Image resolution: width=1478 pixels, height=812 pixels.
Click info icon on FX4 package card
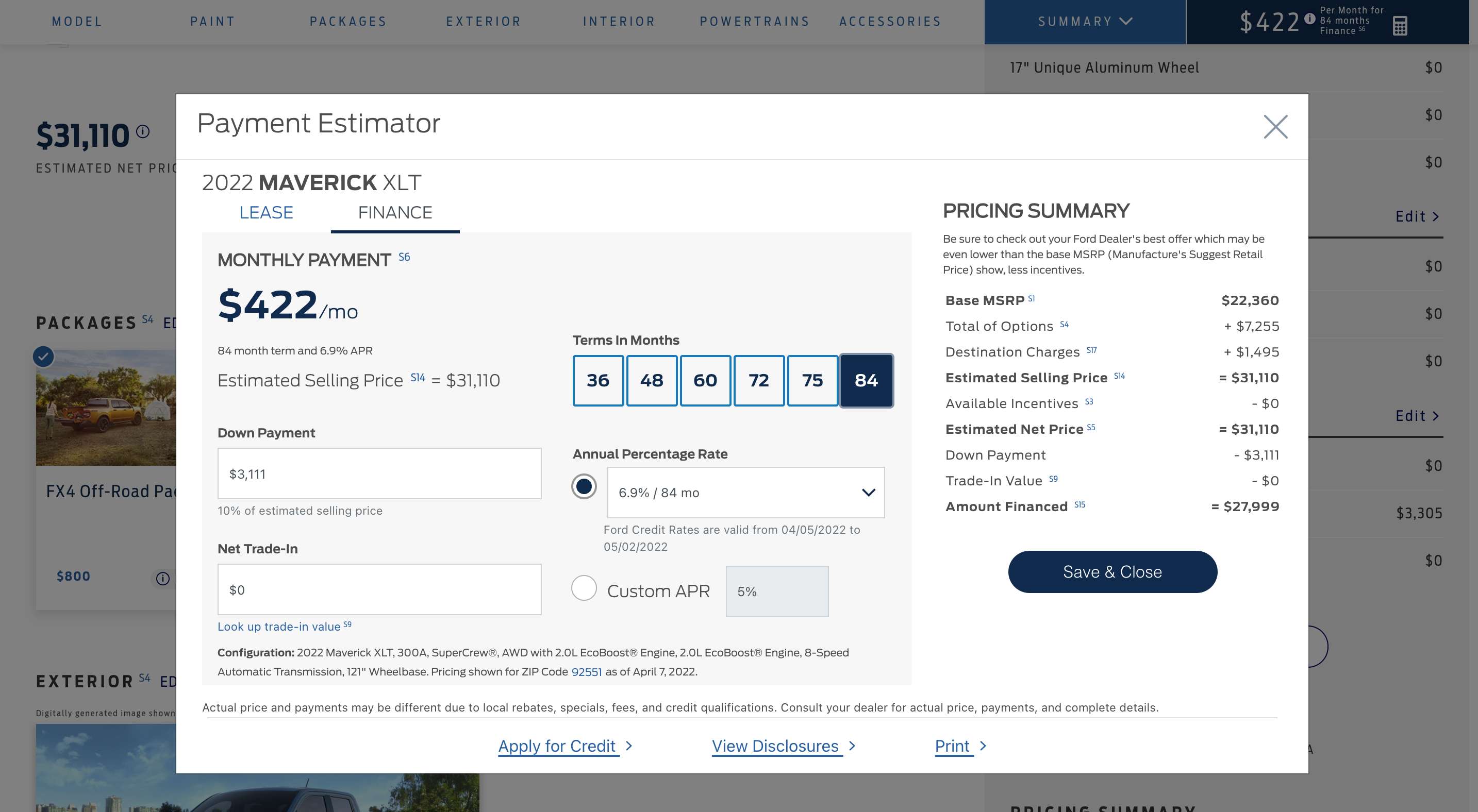[163, 578]
